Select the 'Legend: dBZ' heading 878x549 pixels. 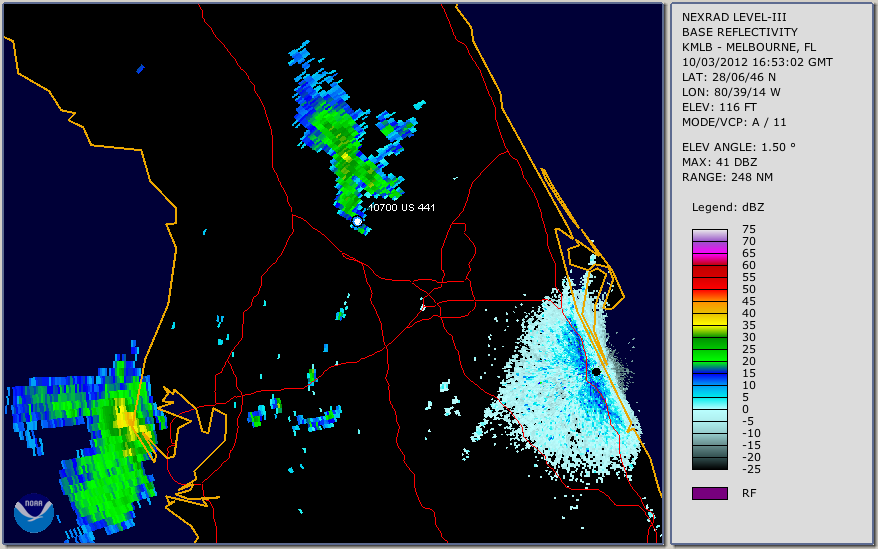pyautogui.click(x=728, y=207)
